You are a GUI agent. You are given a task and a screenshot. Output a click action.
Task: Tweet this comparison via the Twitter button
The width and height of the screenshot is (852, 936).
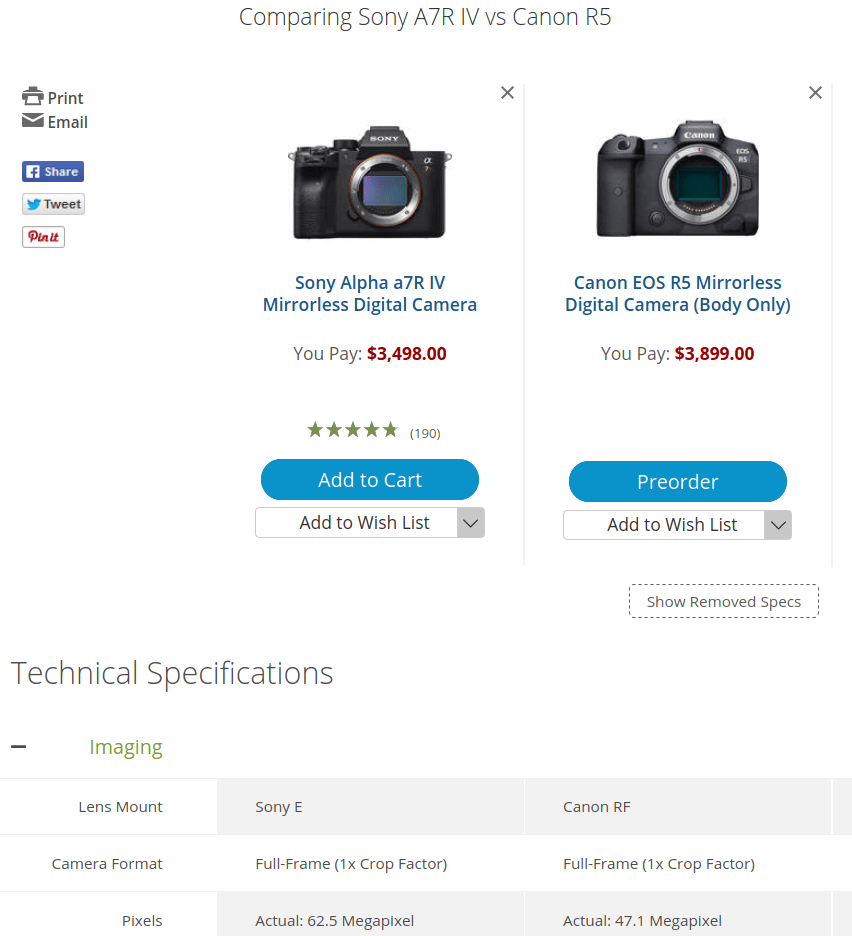(x=53, y=203)
